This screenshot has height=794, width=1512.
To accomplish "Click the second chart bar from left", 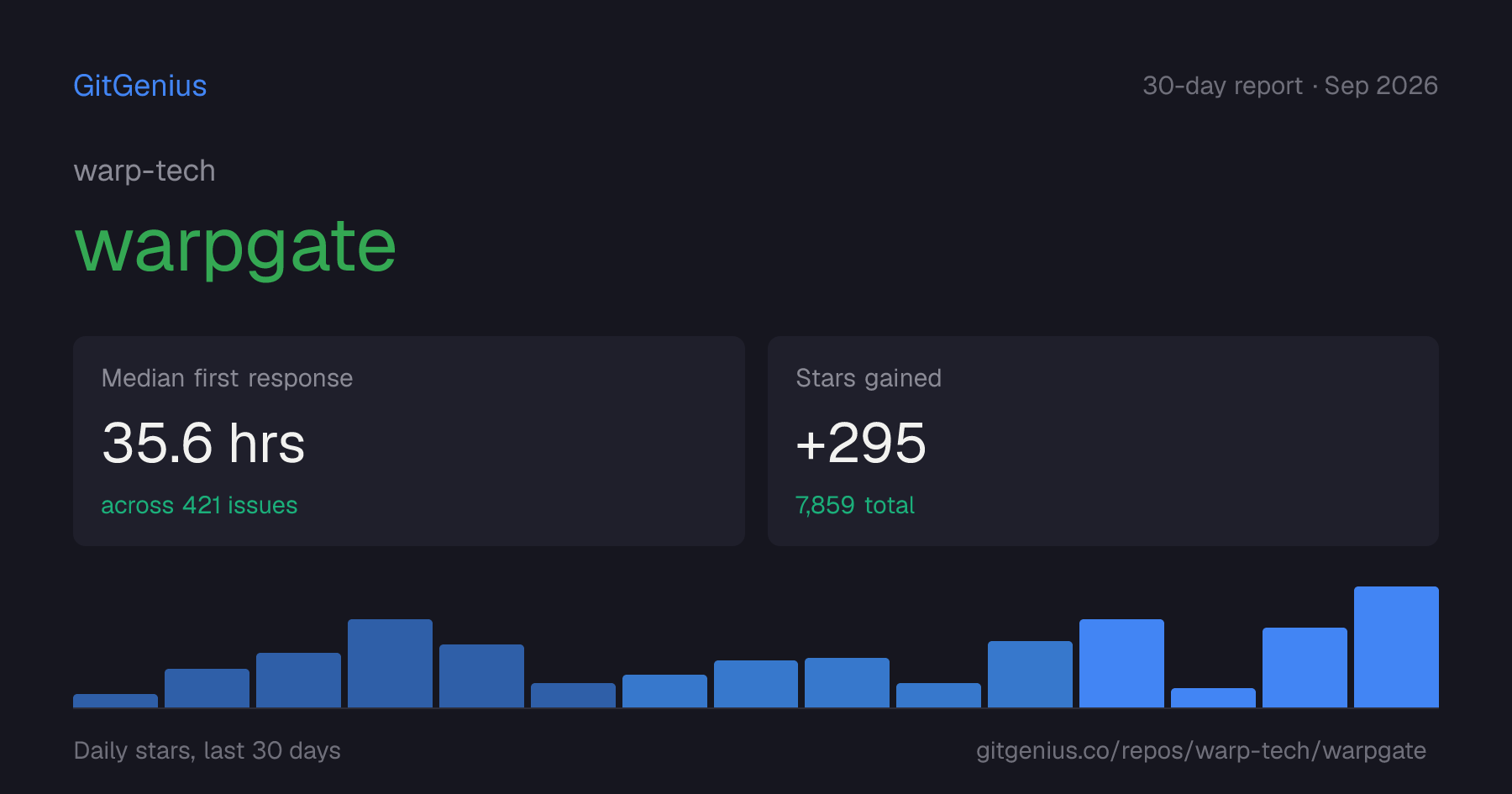I will click(x=207, y=688).
